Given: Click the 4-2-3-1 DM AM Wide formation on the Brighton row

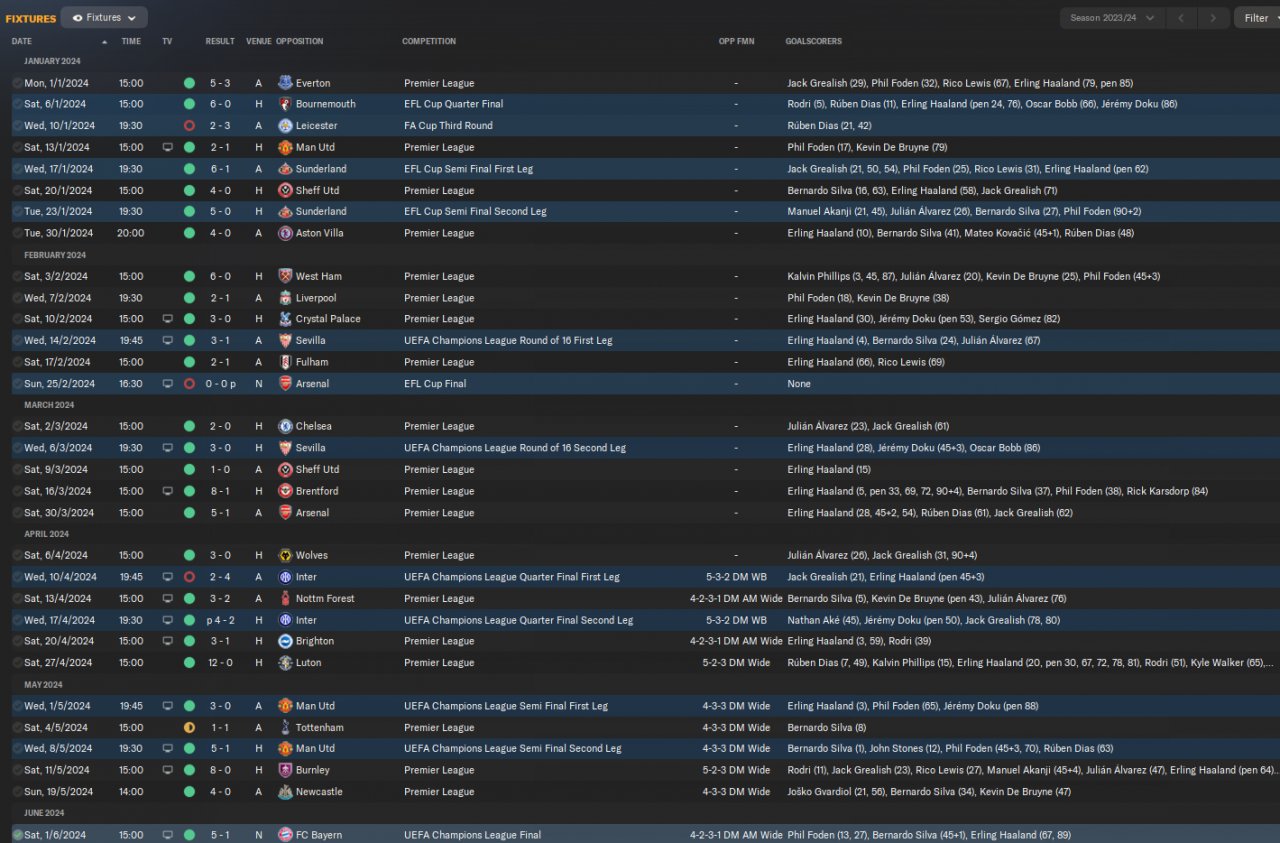Looking at the screenshot, I should click(736, 641).
